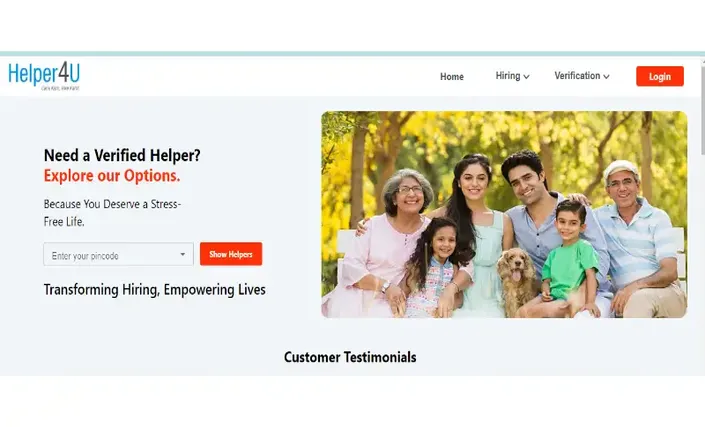This screenshot has width=705, height=427.
Task: Click the Because You Deserve a Stress-Free Life text
Action: pyautogui.click(x=112, y=213)
